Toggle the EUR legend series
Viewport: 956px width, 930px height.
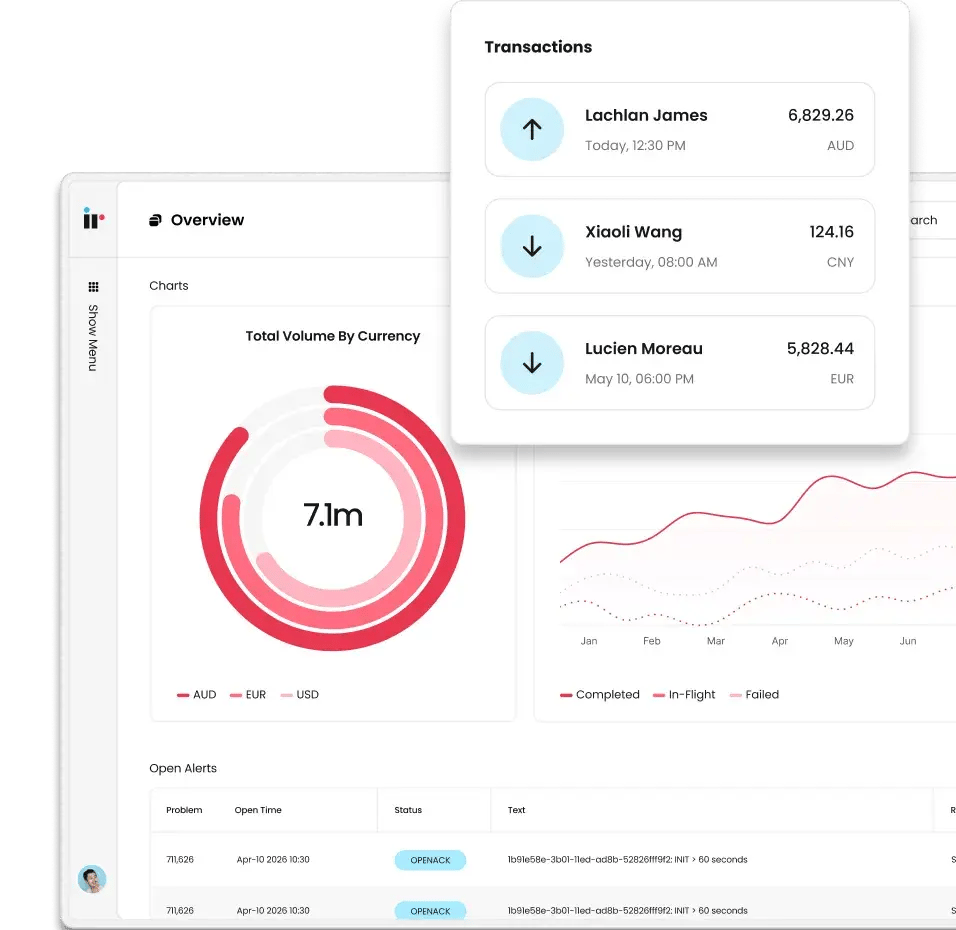tap(248, 694)
